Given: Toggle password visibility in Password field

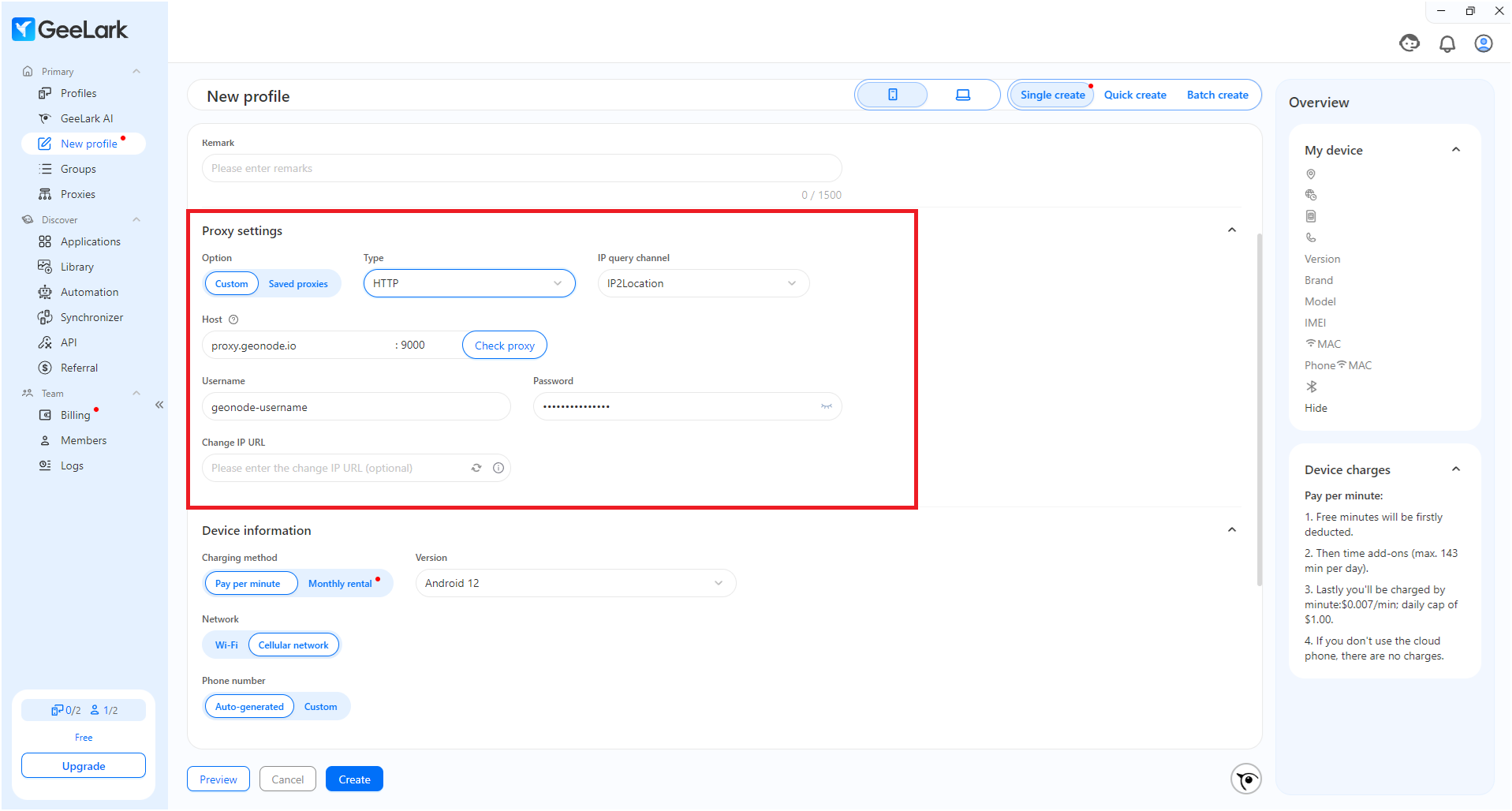Looking at the screenshot, I should click(826, 405).
